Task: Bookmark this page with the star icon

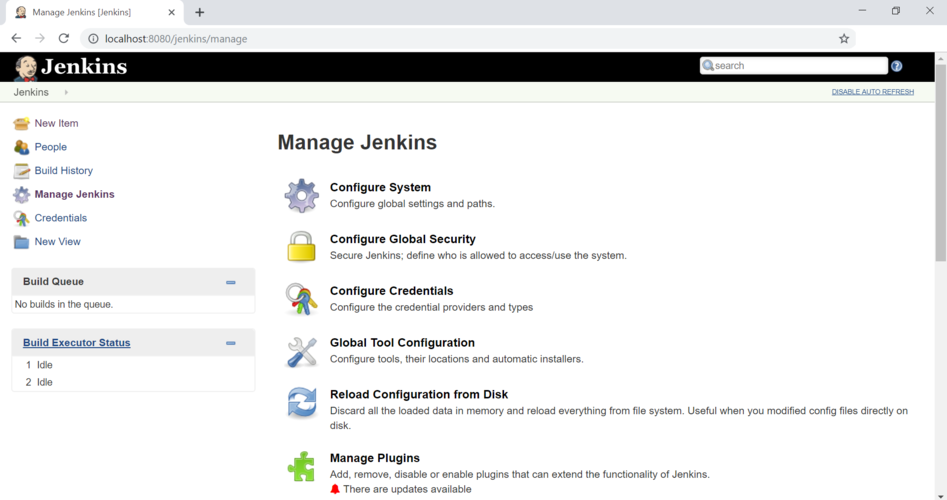Action: tap(844, 39)
